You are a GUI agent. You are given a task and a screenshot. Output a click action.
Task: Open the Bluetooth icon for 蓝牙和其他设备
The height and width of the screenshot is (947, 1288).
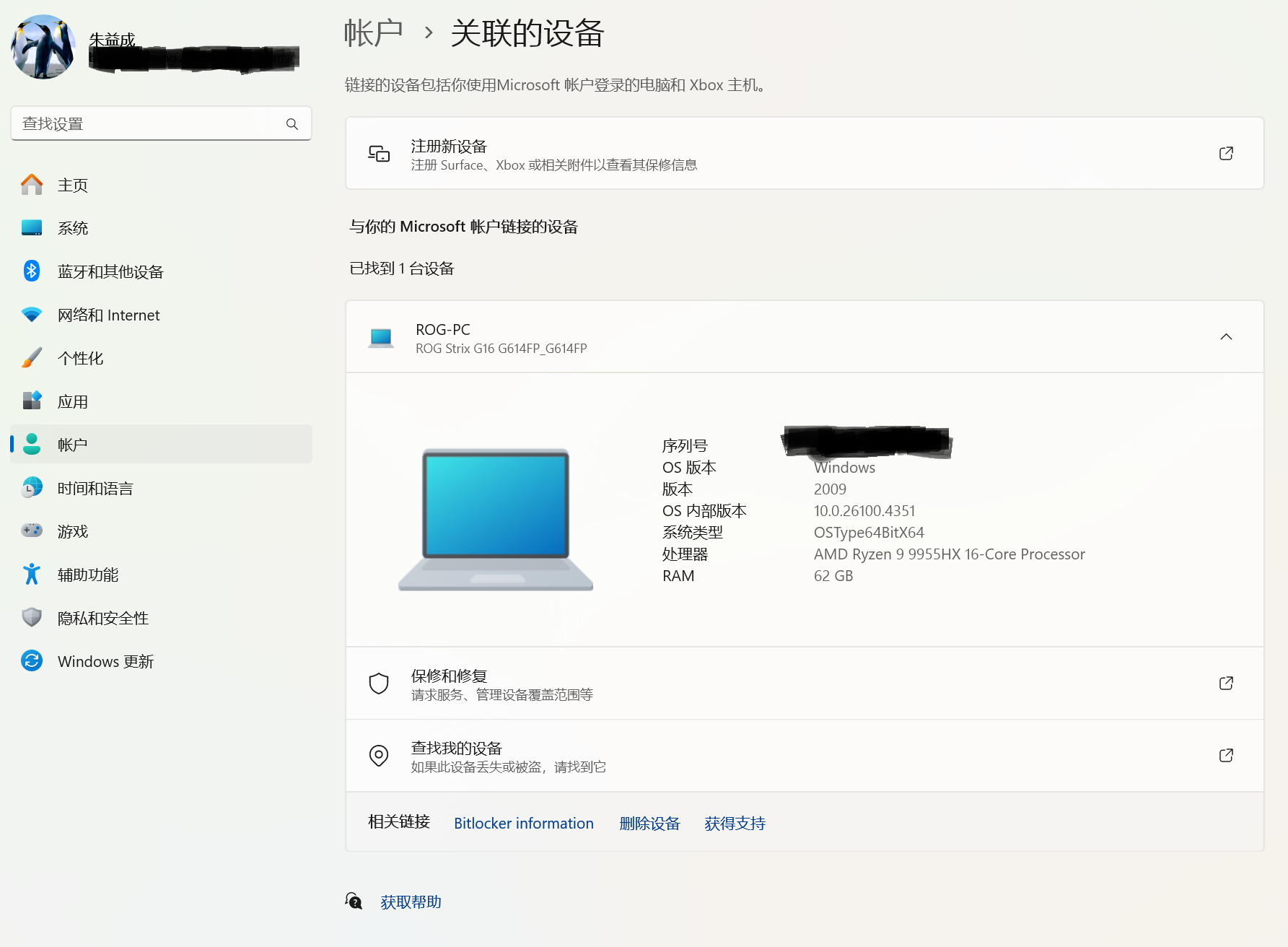click(x=32, y=271)
